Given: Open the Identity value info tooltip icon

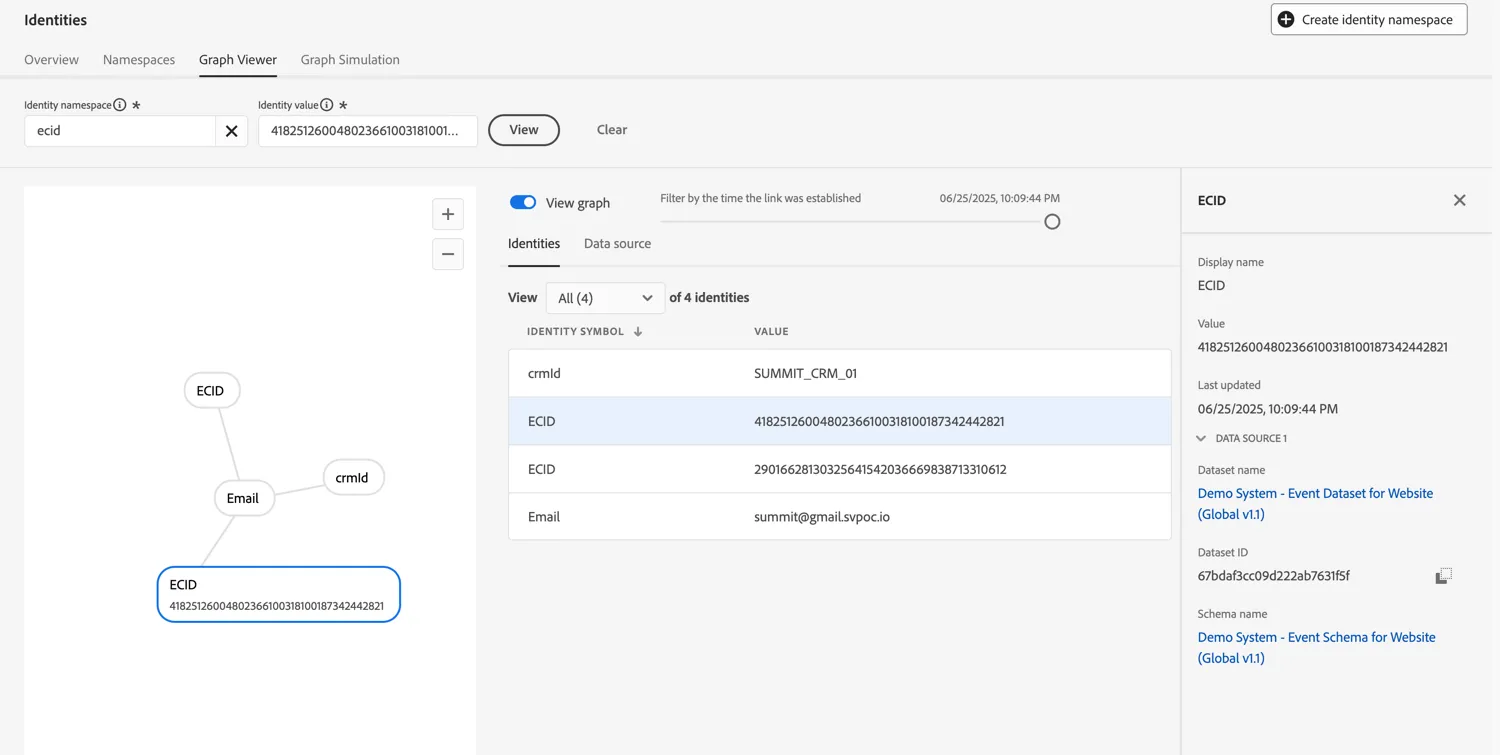Looking at the screenshot, I should 327,105.
